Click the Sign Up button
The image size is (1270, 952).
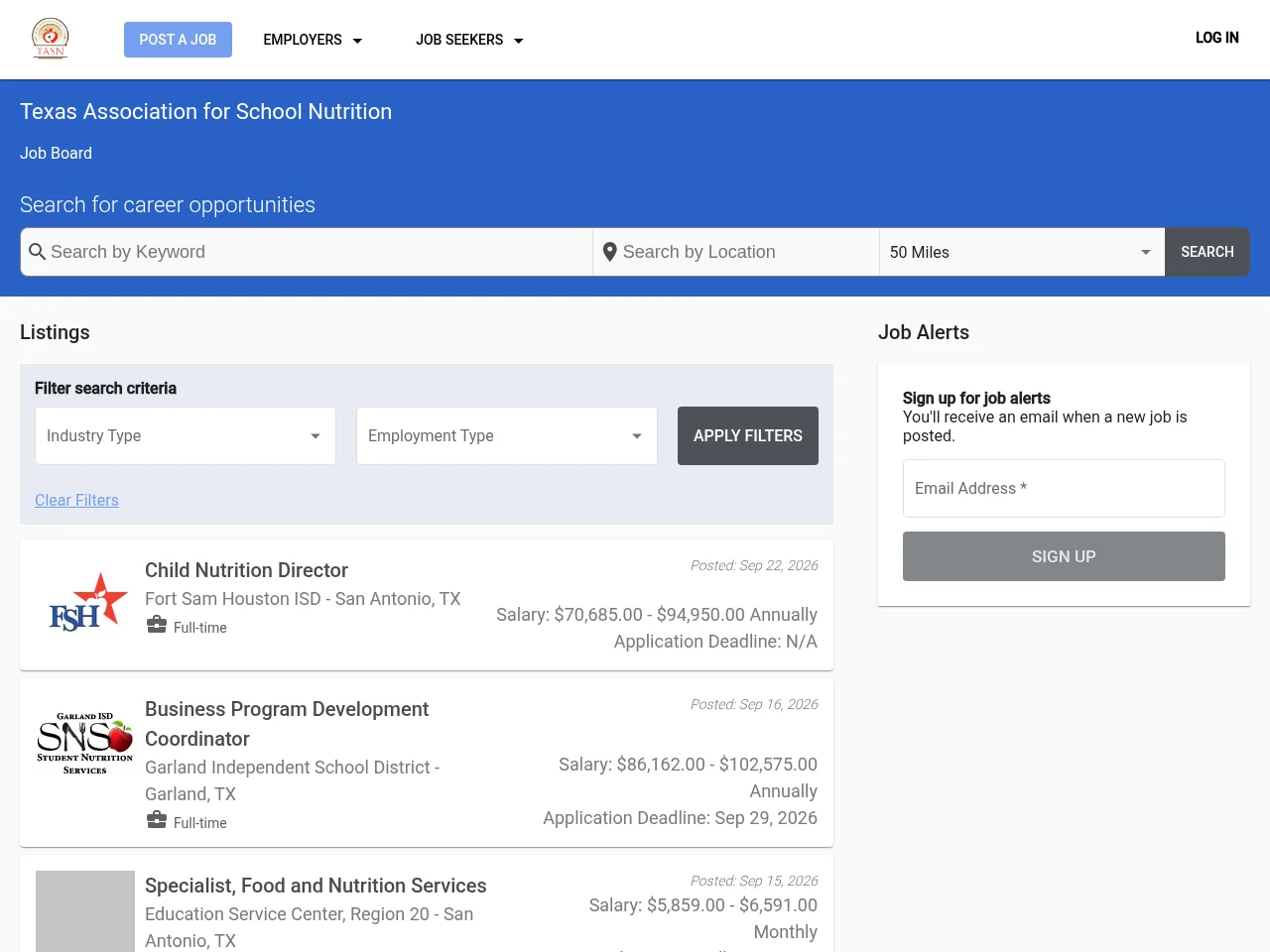tap(1064, 556)
